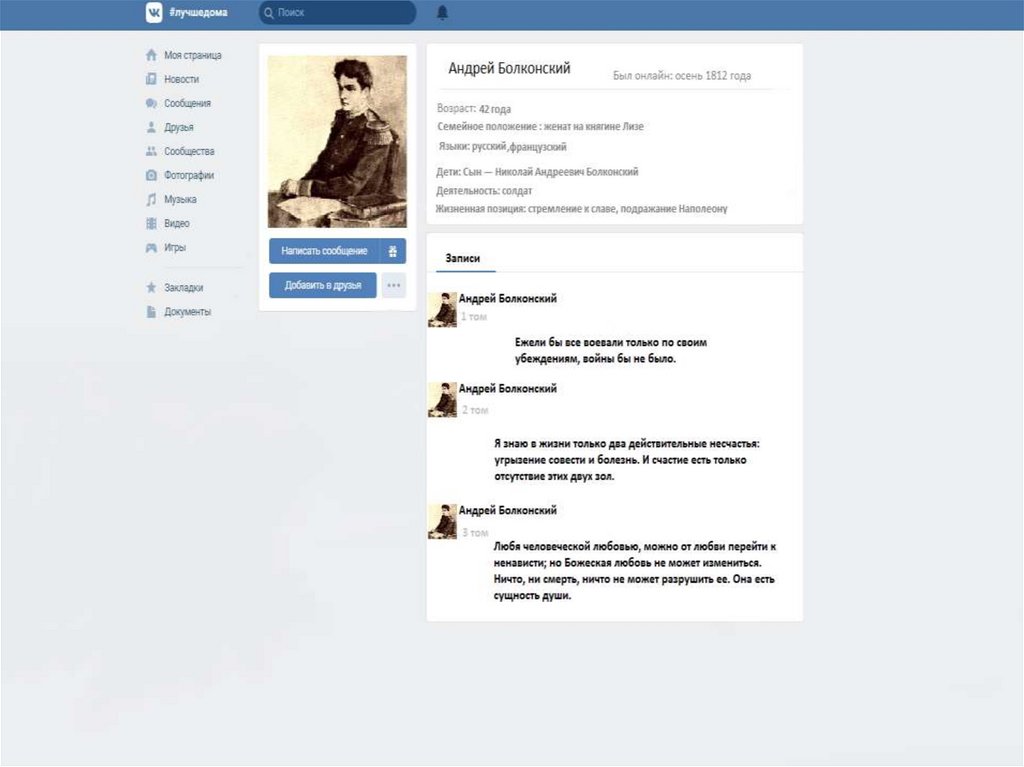Click 'Был онлайн: осень 1812 года' status
This screenshot has height=767, width=1024.
(682, 76)
